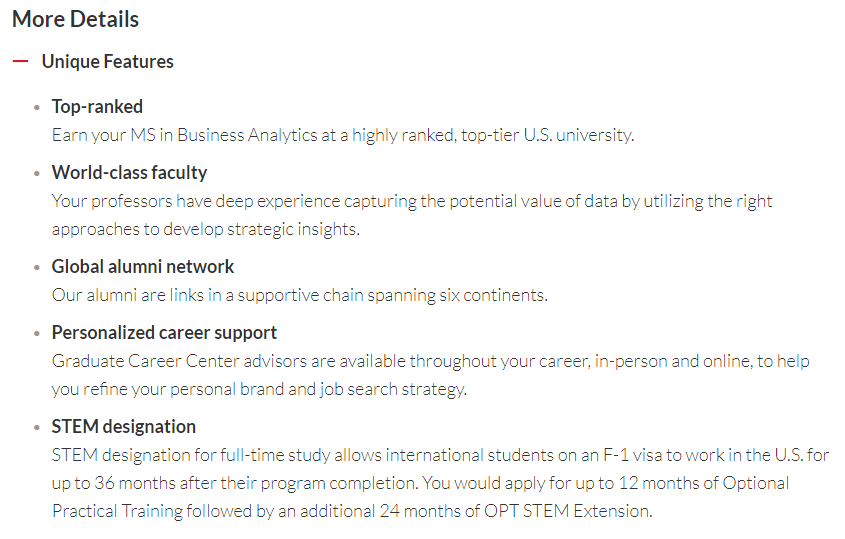Image resolution: width=845 pixels, height=539 pixels.
Task: Click bullet point beside Top-ranked
Action: [37, 108]
